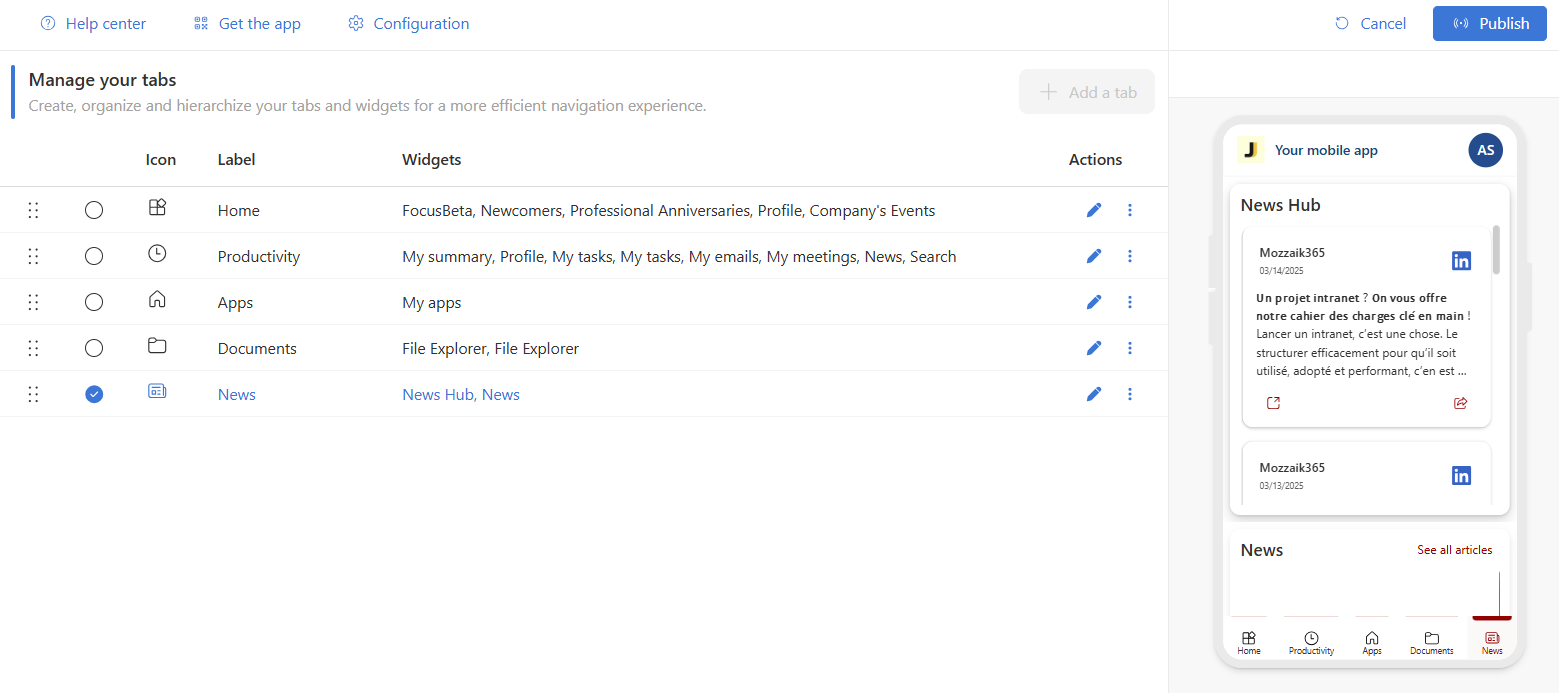
Task: Edit the Documents tab with pencil icon
Action: click(x=1094, y=348)
